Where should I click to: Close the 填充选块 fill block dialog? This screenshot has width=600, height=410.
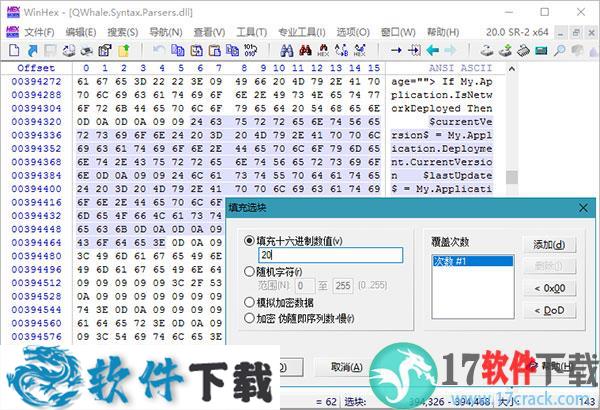(x=583, y=208)
